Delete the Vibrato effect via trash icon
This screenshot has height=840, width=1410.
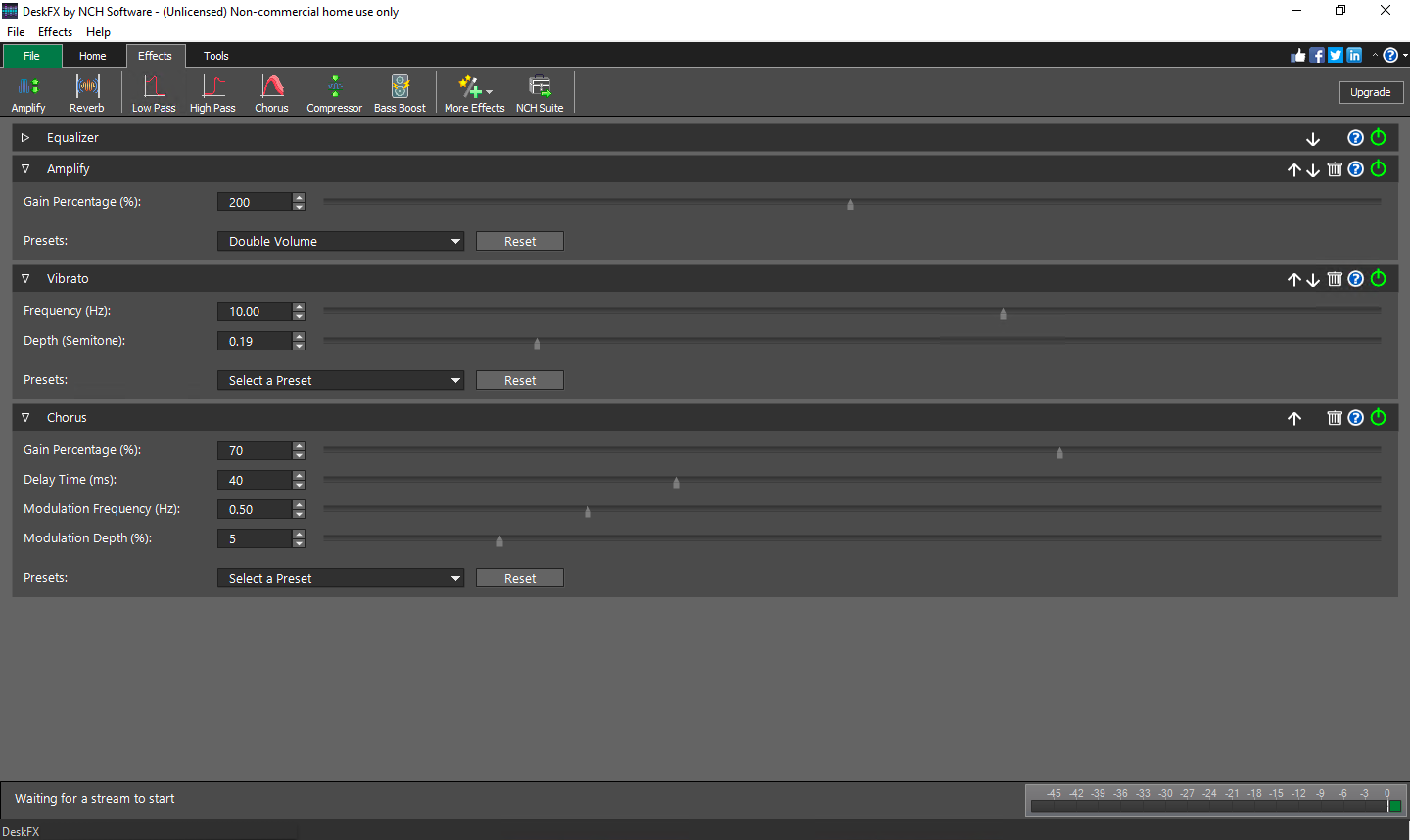coord(1335,278)
